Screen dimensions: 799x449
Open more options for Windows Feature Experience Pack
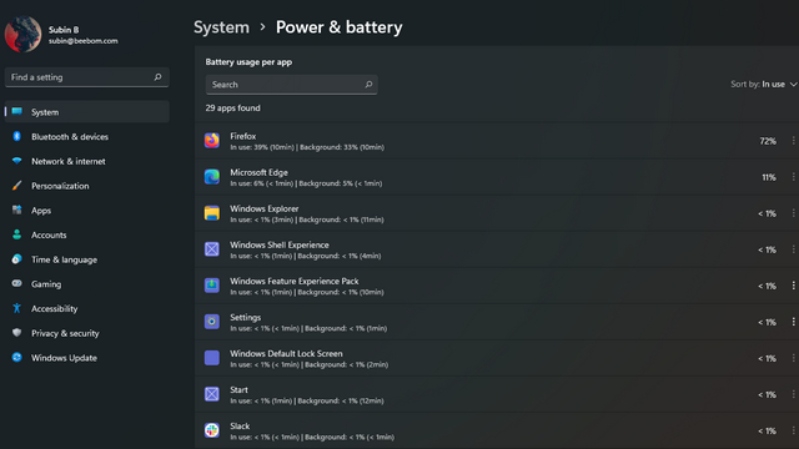tap(793, 285)
